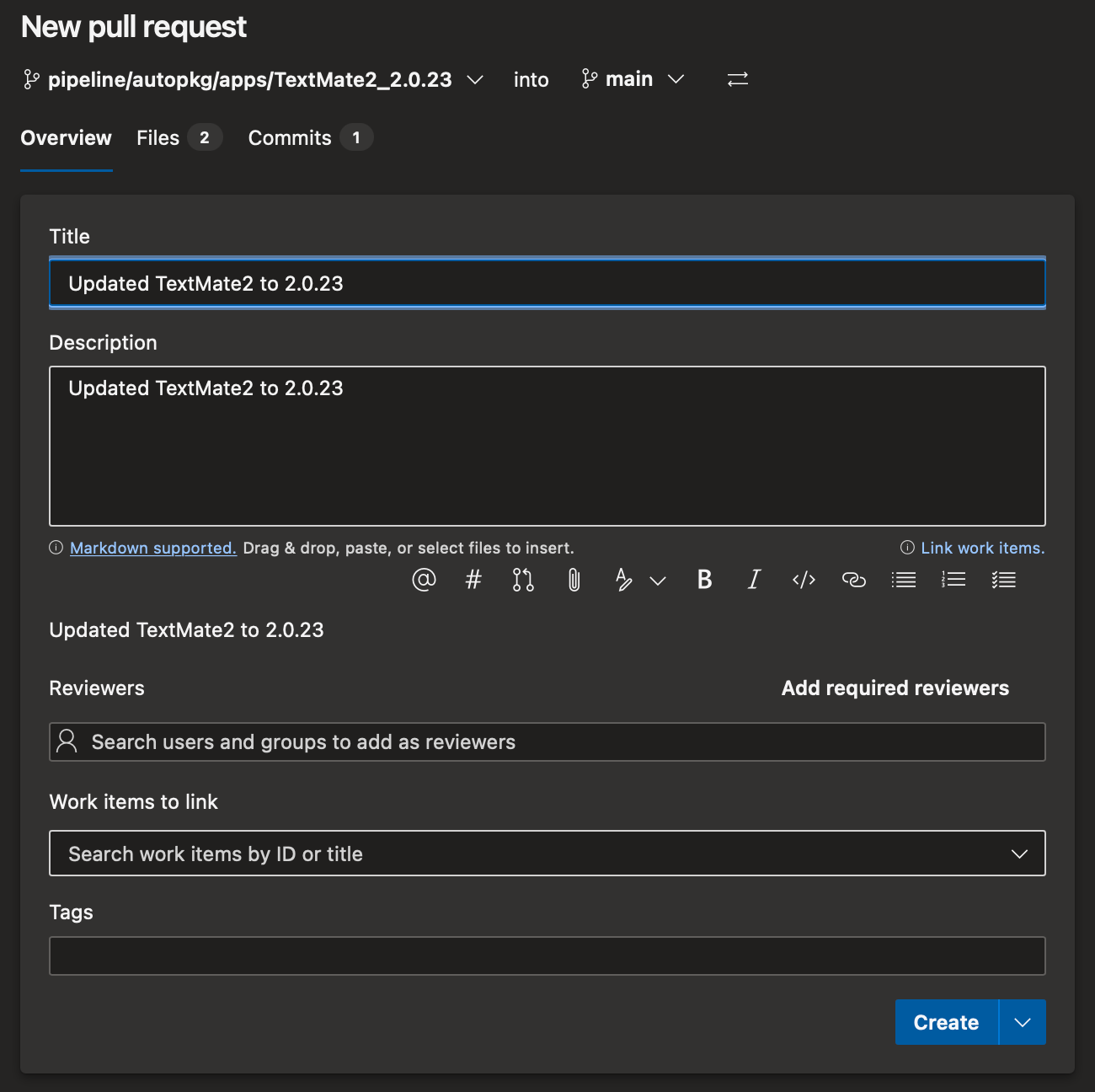Swap source and target branches

tap(738, 79)
